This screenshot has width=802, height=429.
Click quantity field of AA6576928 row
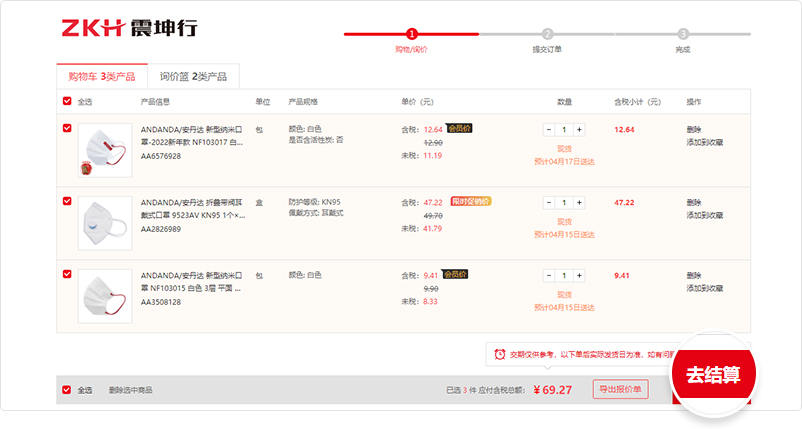point(564,130)
